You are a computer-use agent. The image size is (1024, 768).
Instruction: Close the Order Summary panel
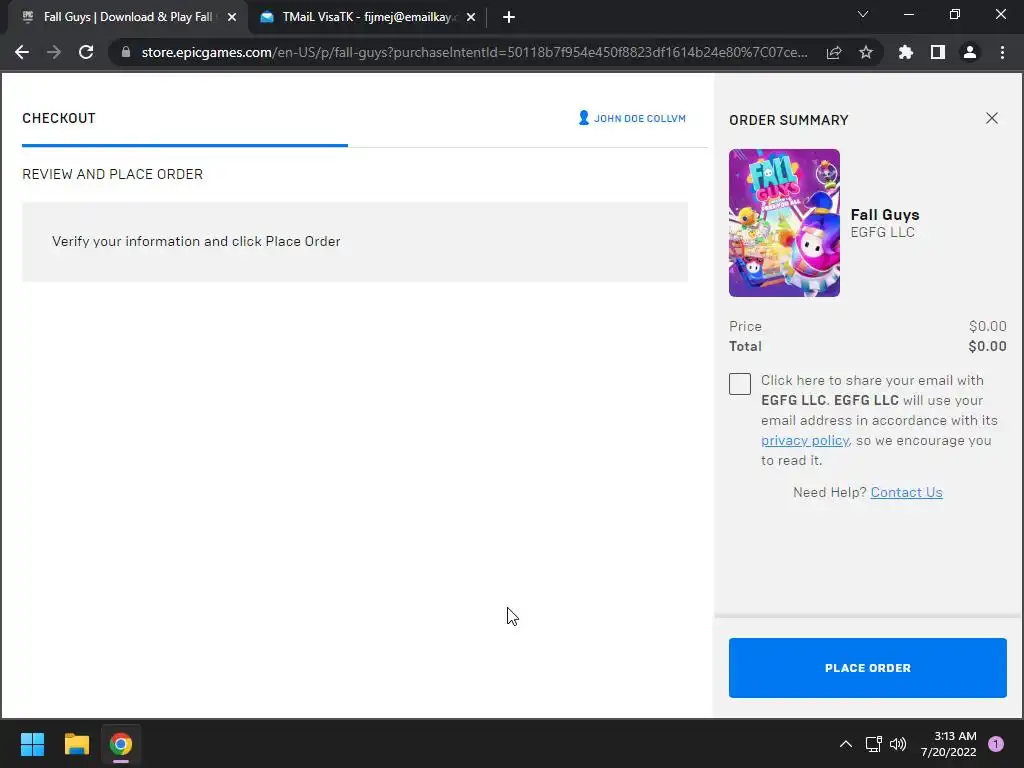(x=992, y=118)
